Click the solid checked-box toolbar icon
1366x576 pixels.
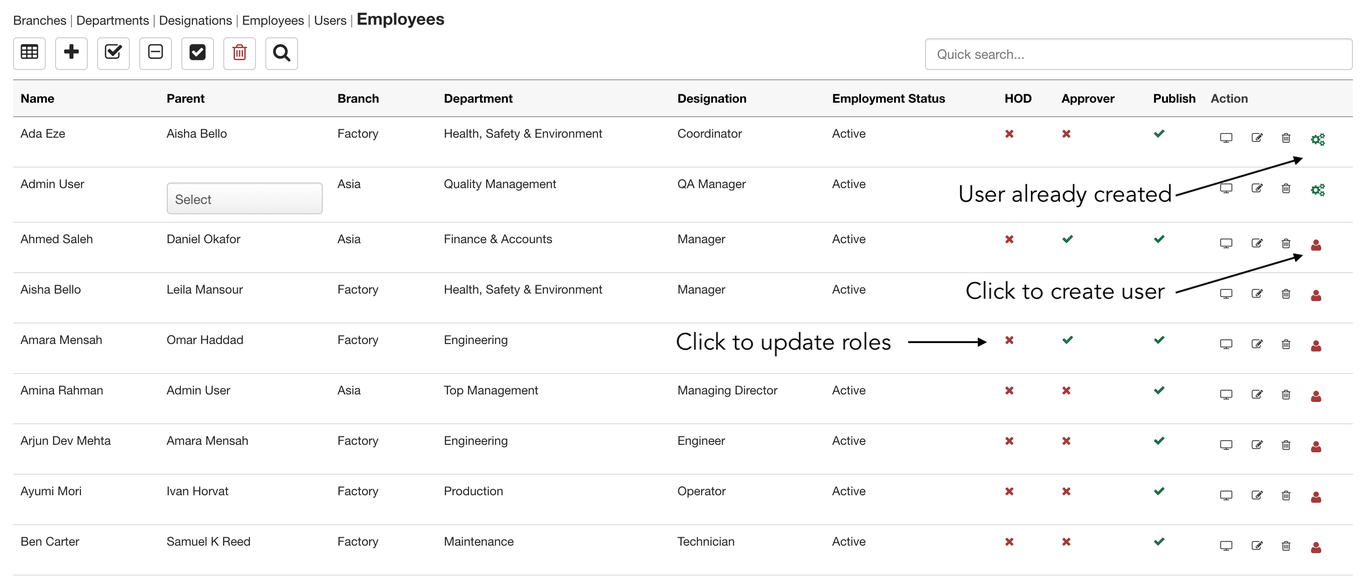point(198,53)
